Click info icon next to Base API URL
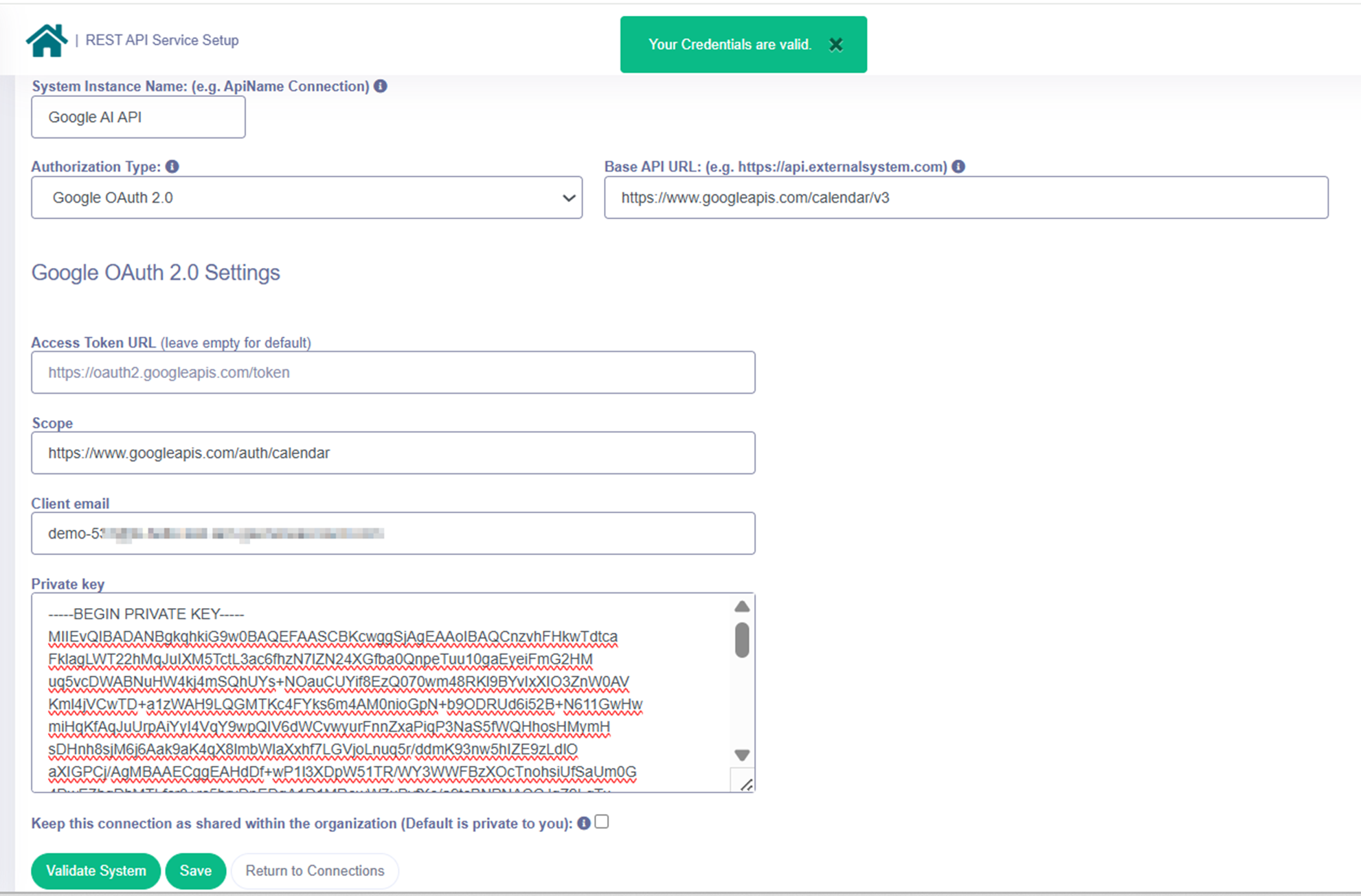Viewport: 1361px width, 896px height. [x=958, y=167]
